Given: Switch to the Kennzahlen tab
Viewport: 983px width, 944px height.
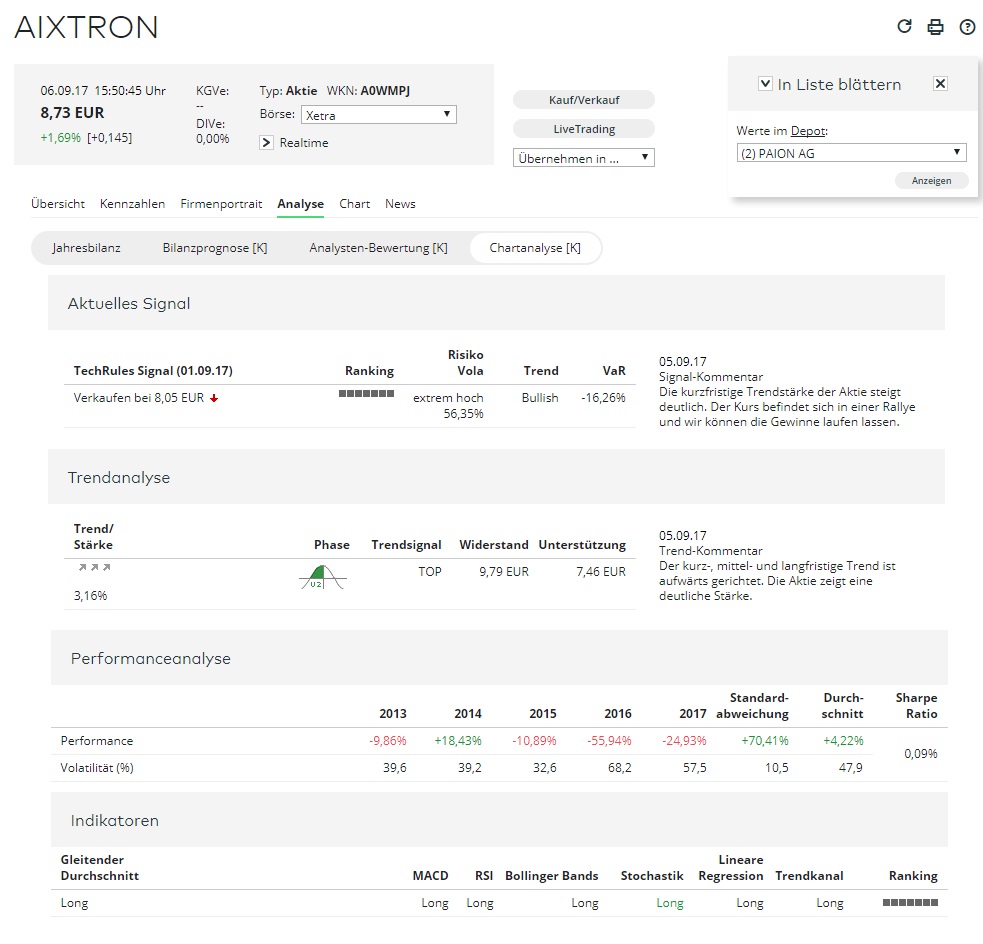Looking at the screenshot, I should tap(132, 204).
